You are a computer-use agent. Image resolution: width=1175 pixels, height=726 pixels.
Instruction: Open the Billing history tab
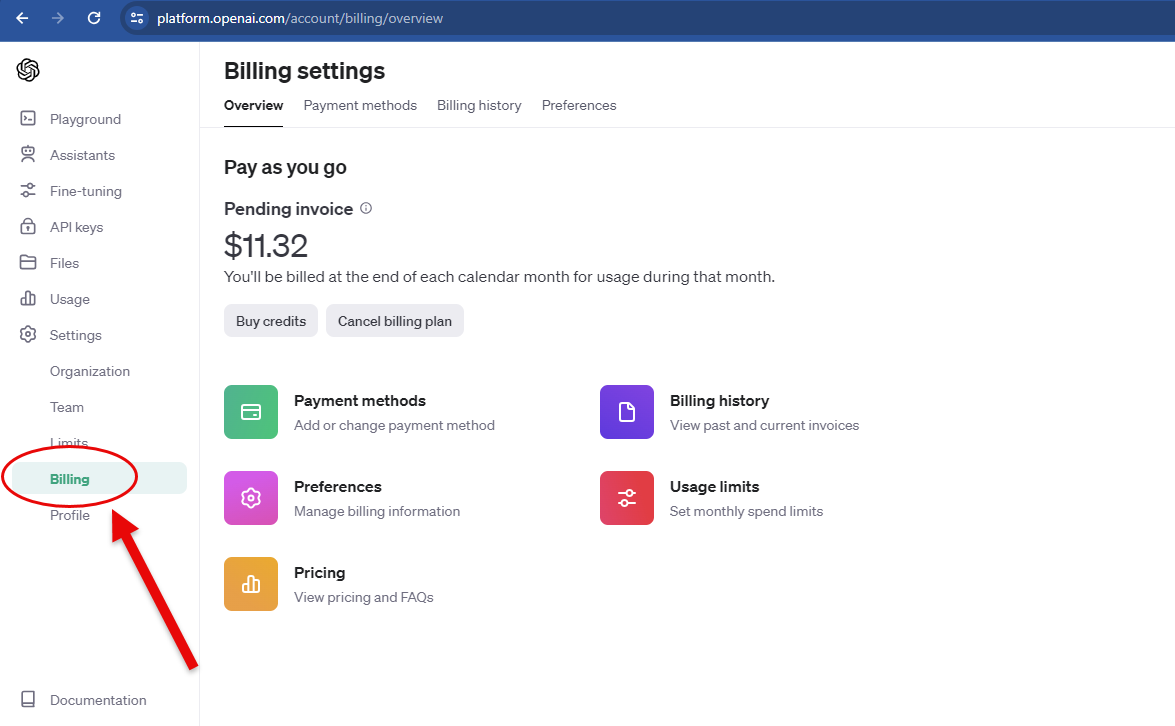[479, 105]
